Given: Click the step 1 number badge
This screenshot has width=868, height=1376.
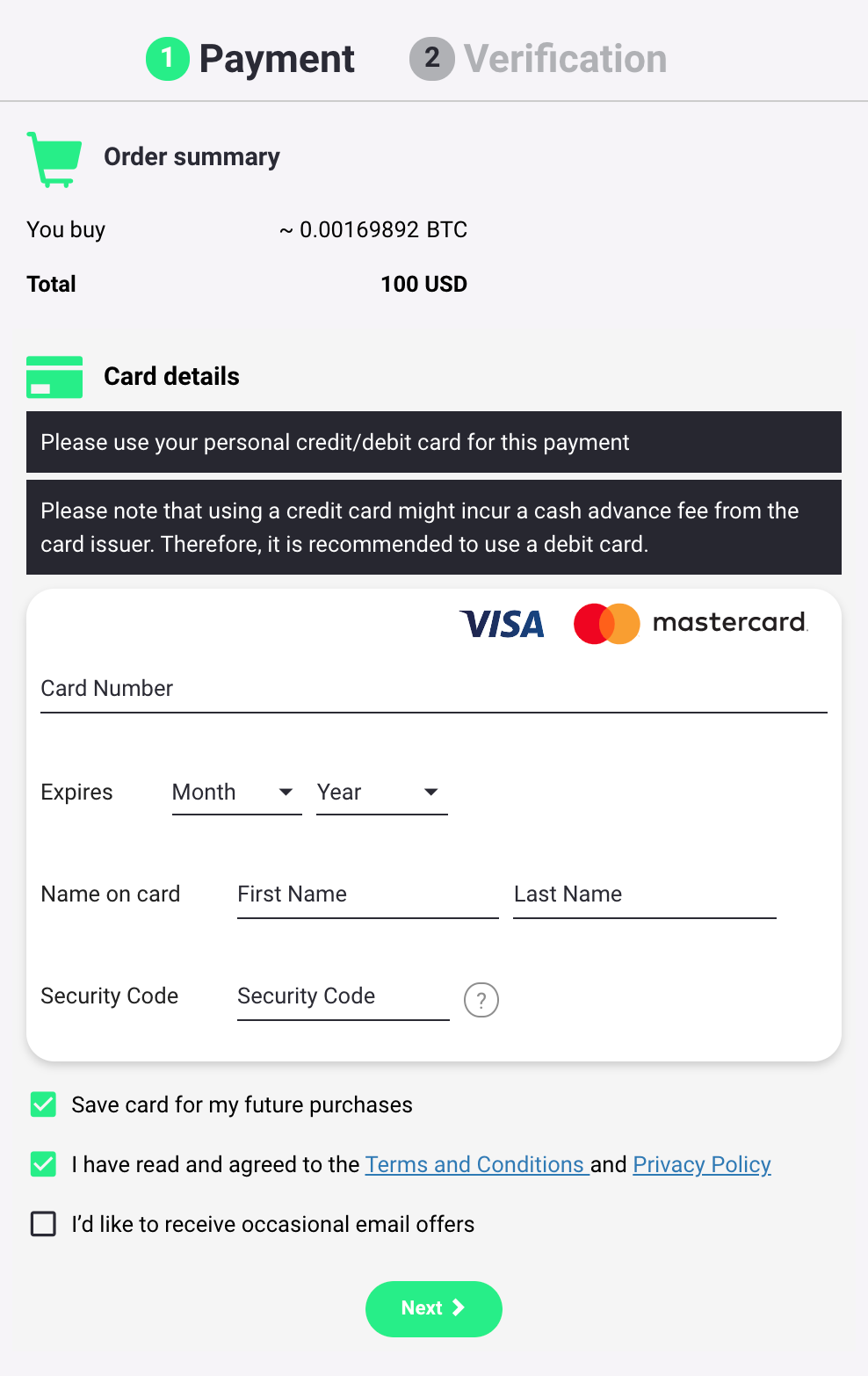Looking at the screenshot, I should [x=168, y=59].
